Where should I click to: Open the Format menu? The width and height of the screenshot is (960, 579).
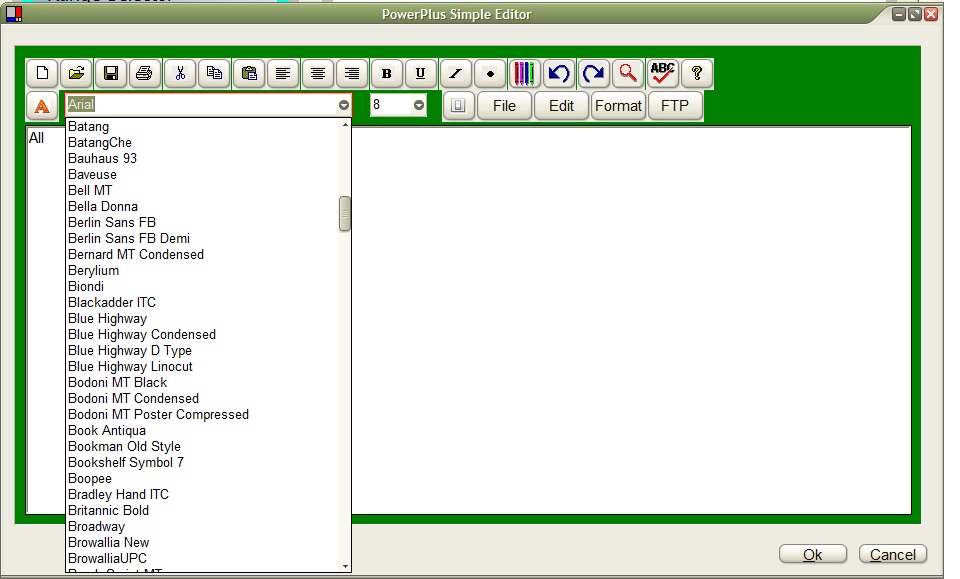pos(618,105)
